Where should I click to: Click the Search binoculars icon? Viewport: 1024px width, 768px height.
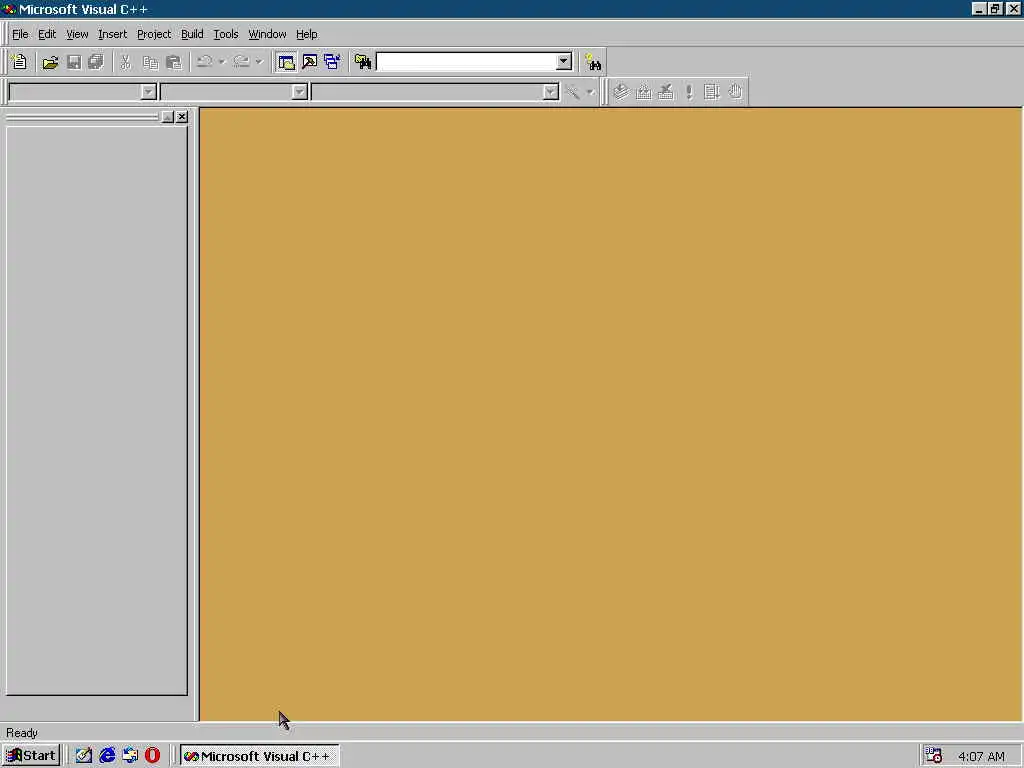coord(593,62)
